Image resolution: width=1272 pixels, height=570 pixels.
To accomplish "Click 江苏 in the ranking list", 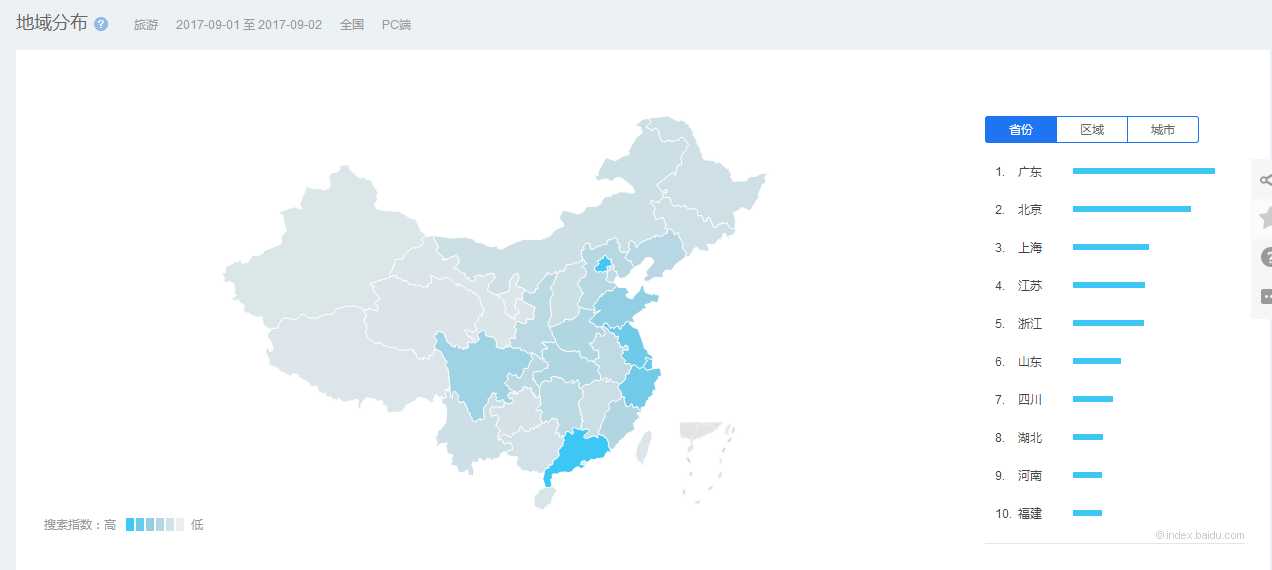I will (x=1030, y=286).
